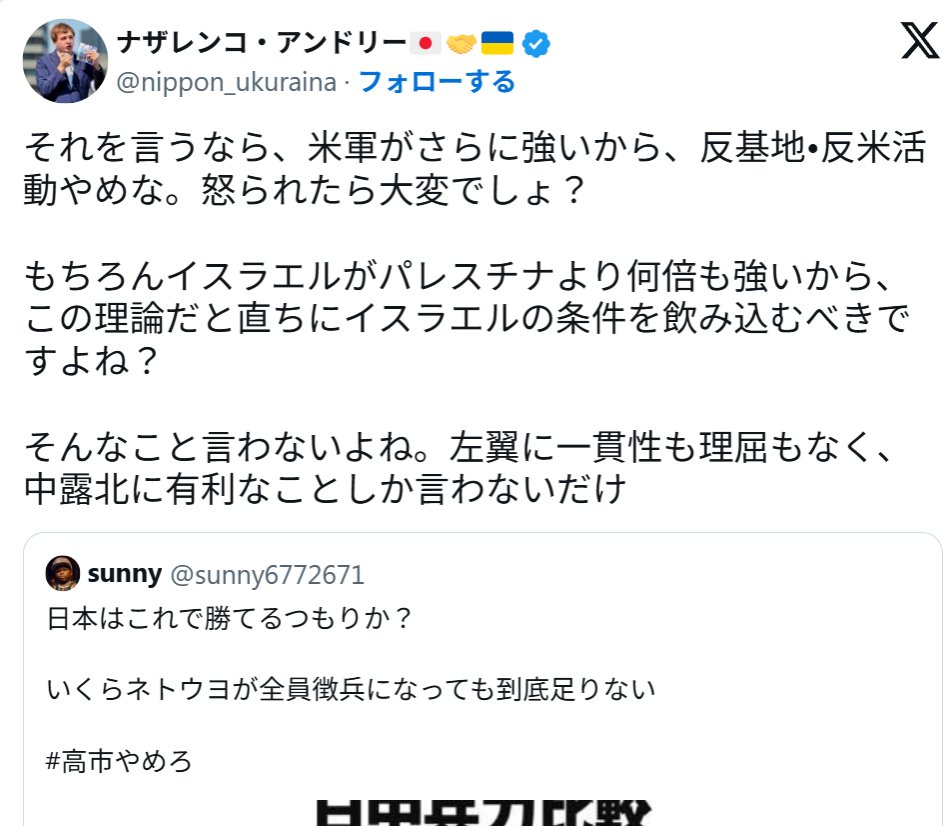Open the @sunny6772671 handle
The width and height of the screenshot is (947, 826).
(x=268, y=575)
